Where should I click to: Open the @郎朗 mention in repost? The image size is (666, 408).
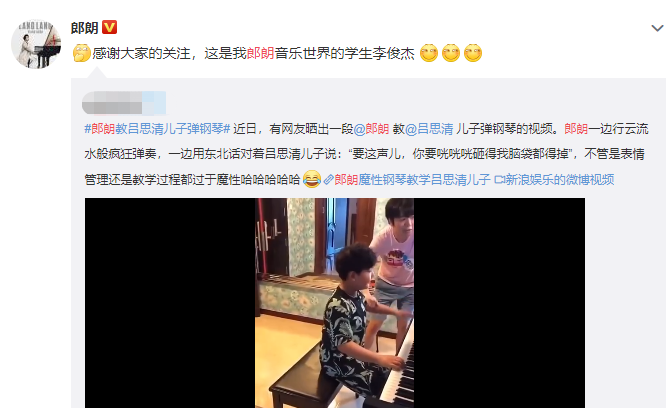pyautogui.click(x=371, y=129)
